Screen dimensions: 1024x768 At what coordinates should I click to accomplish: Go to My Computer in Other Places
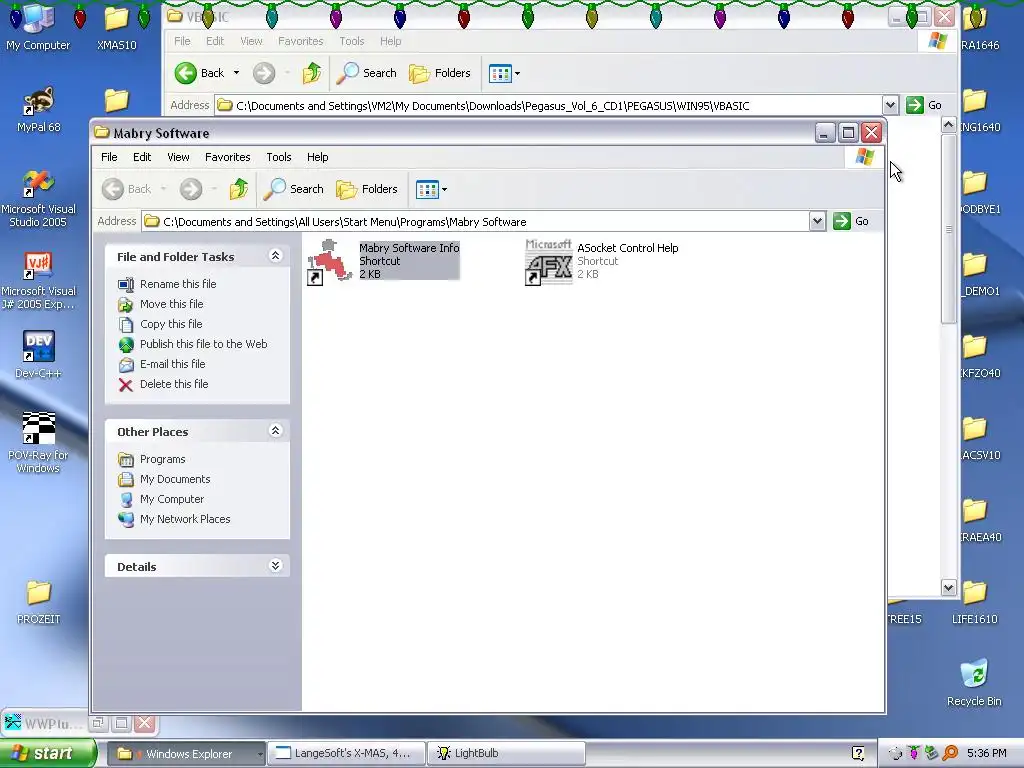point(172,499)
